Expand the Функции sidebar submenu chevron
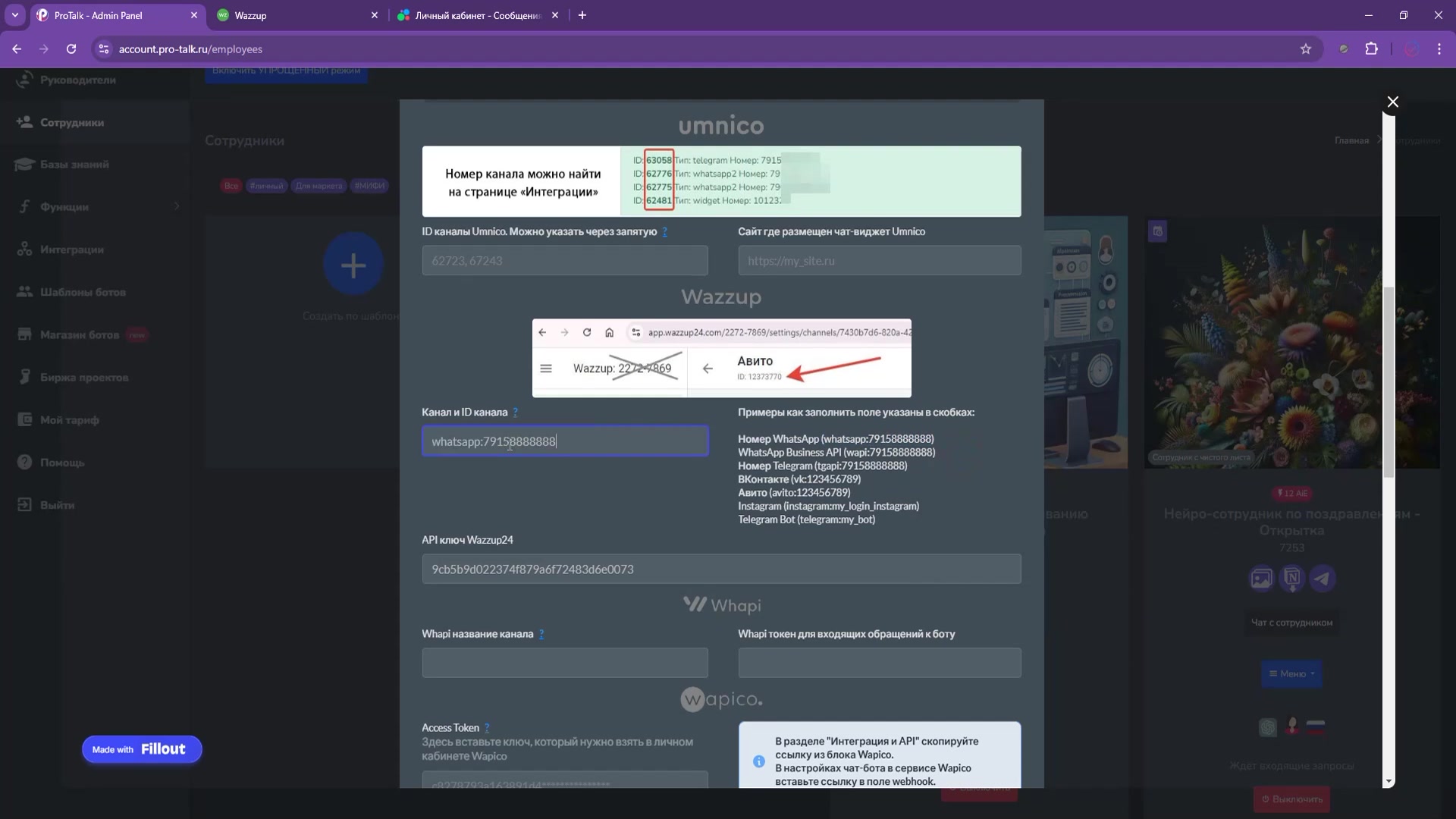The width and height of the screenshot is (1456, 819). click(177, 206)
